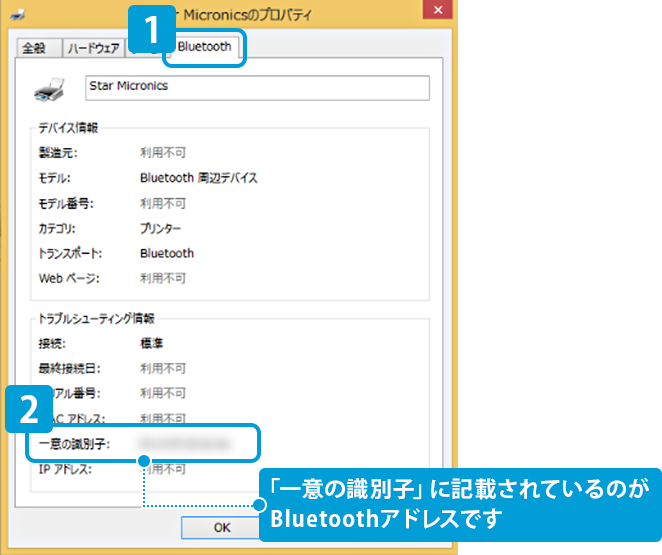Select the 最終接続日 label
This screenshot has width=662, height=555.
70,368
